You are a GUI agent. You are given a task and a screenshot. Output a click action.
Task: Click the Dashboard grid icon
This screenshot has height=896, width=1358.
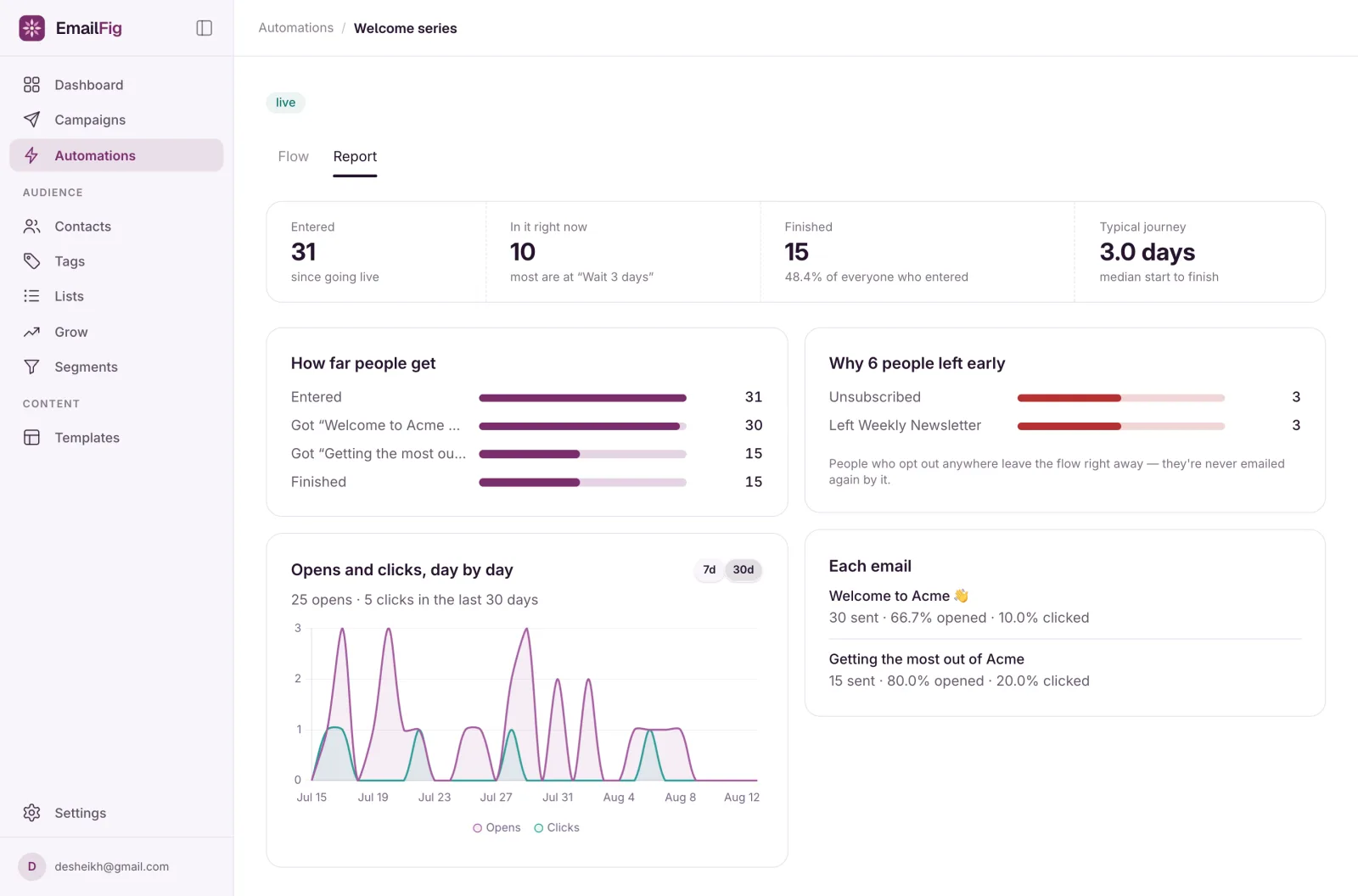tap(31, 85)
